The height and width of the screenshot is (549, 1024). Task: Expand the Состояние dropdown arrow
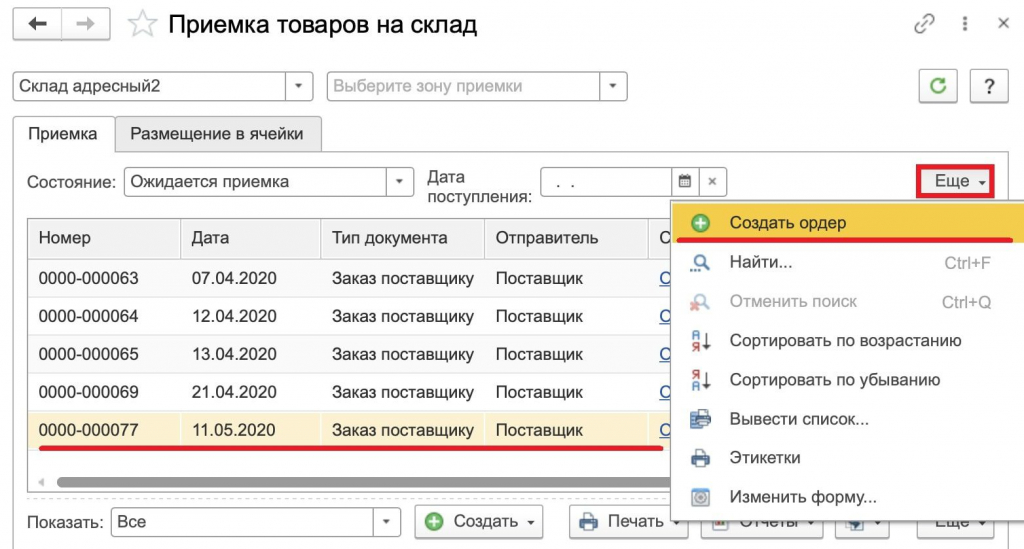click(x=399, y=181)
